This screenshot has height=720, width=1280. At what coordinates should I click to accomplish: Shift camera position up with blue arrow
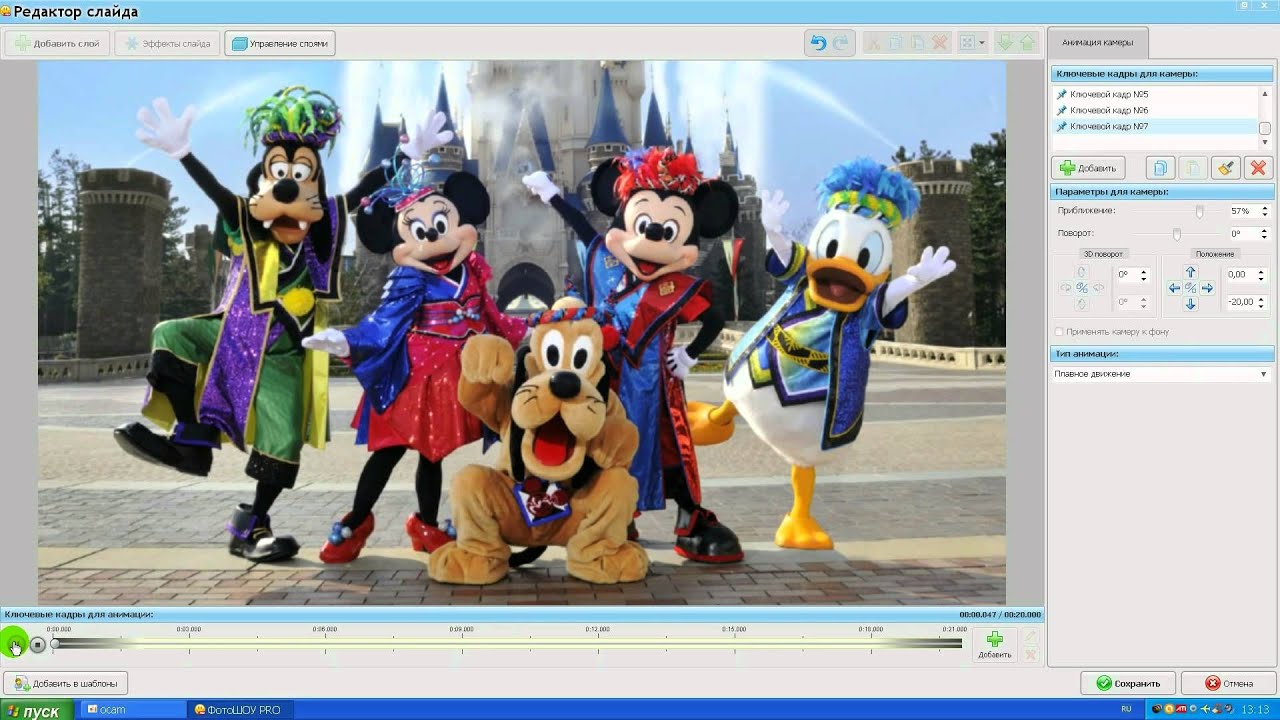pos(1190,272)
